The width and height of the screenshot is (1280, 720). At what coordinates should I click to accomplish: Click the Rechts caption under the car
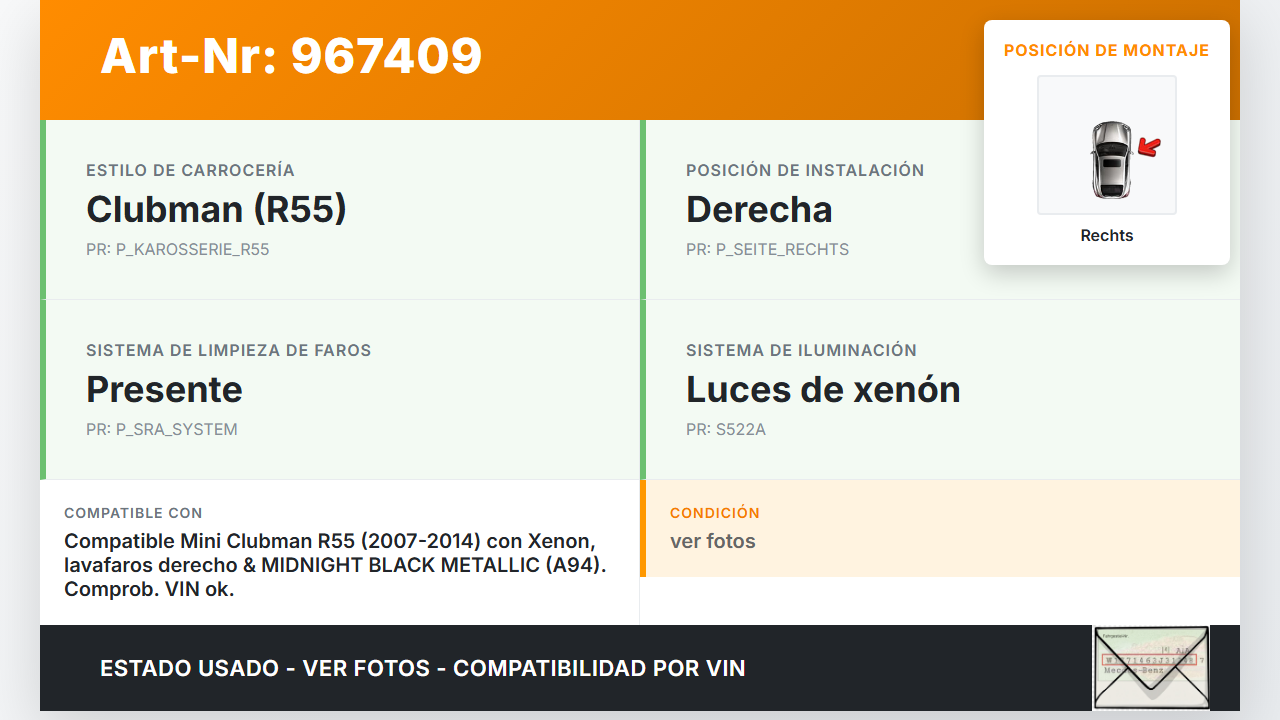tap(1107, 236)
